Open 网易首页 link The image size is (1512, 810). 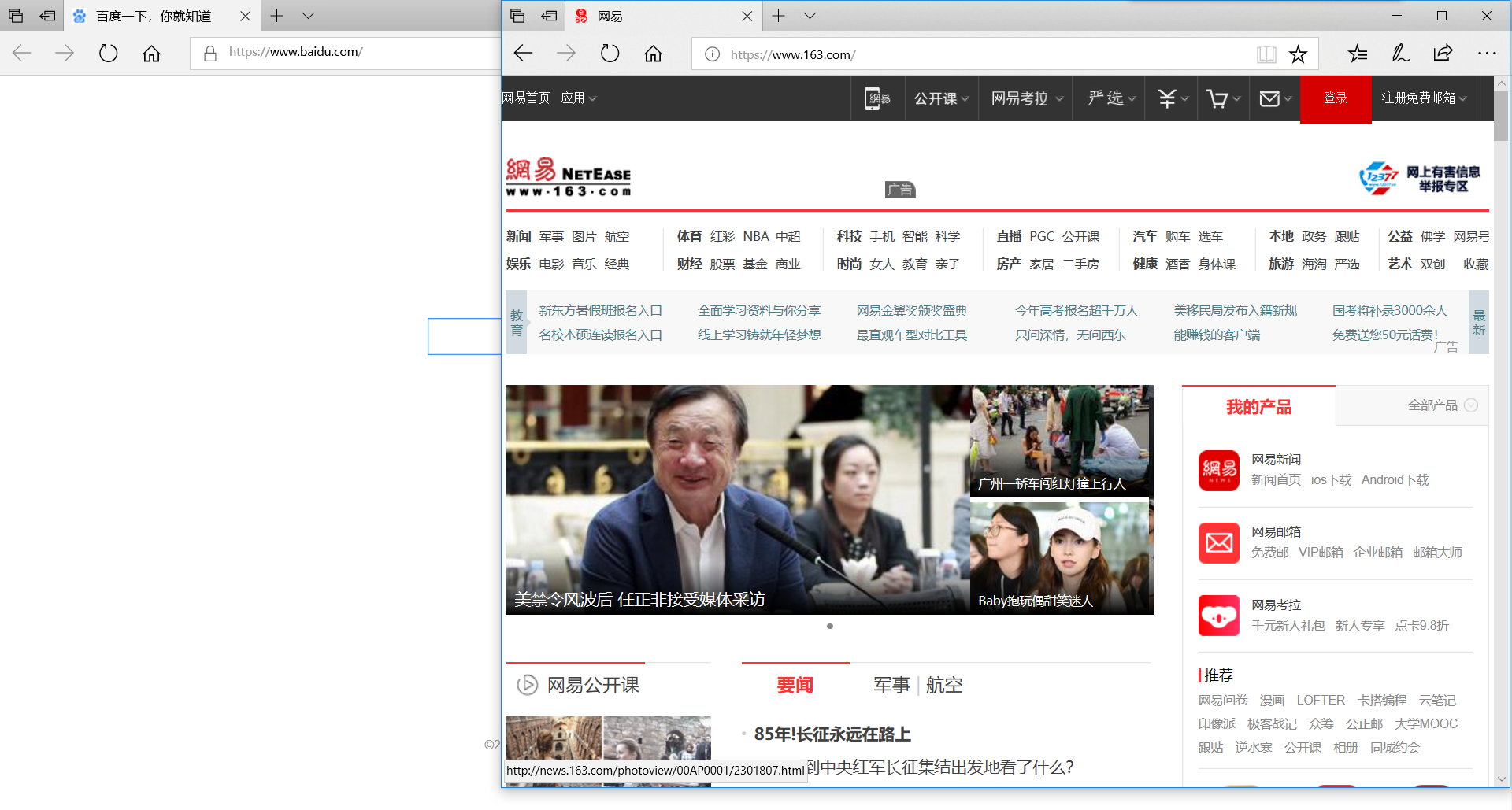526,98
